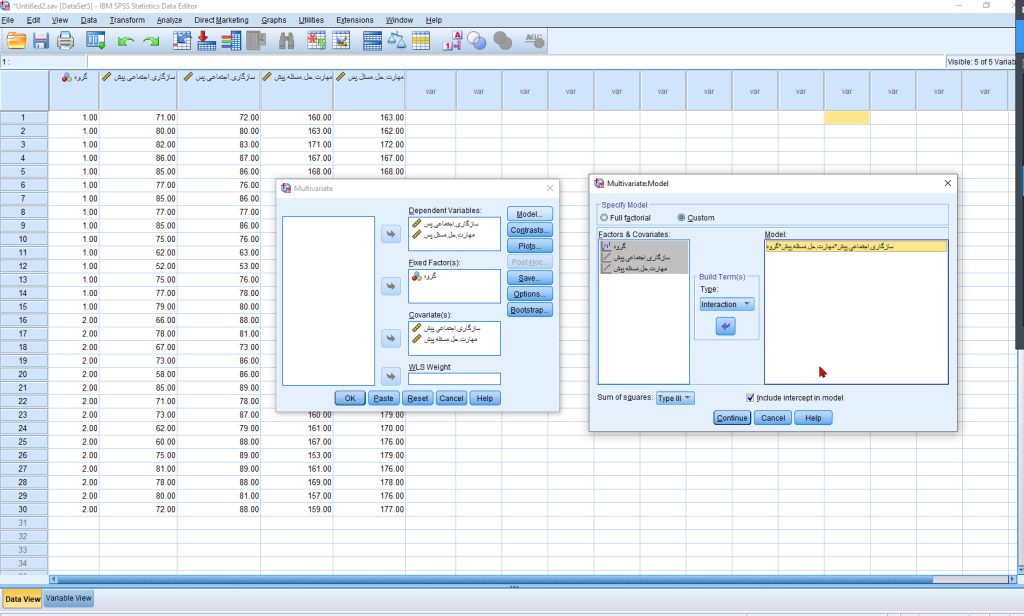This screenshot has width=1024, height=616.
Task: Open the File menu
Action: click(x=8, y=20)
